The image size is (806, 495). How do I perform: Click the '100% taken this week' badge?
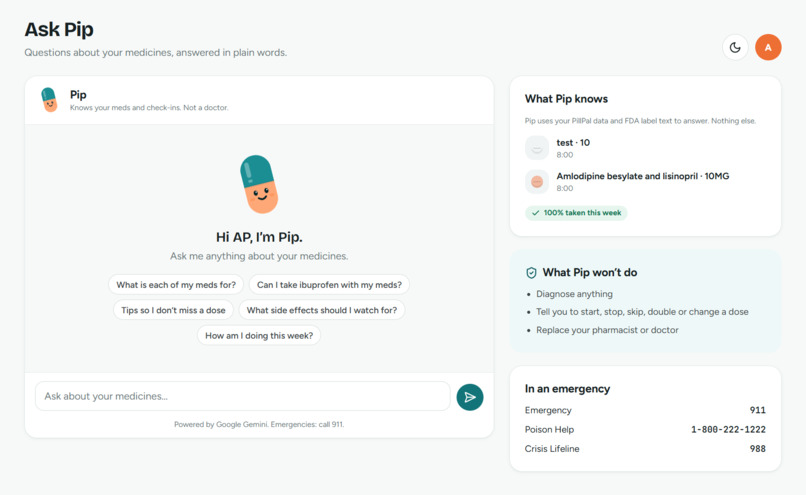pyautogui.click(x=576, y=213)
